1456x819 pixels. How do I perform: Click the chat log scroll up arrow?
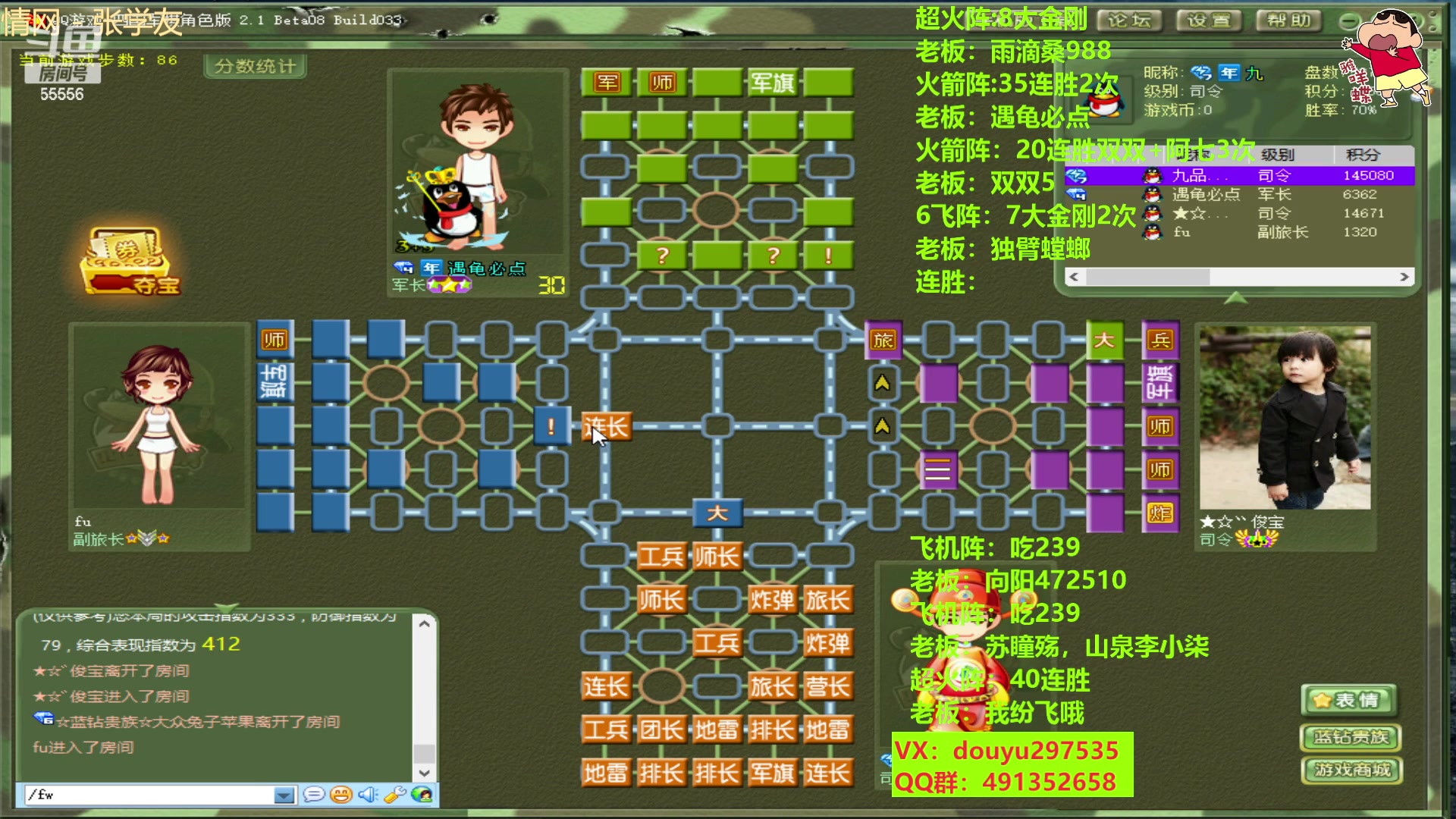tap(425, 623)
